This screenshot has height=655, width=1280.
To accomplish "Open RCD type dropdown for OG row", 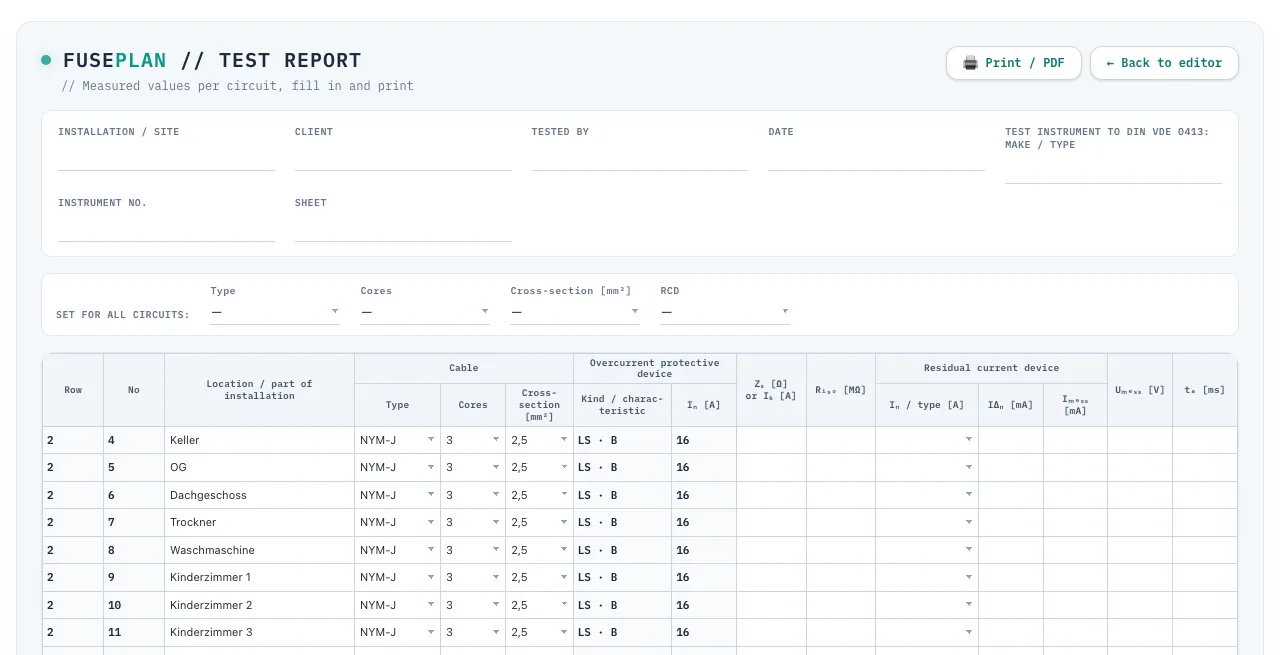I will click(927, 467).
